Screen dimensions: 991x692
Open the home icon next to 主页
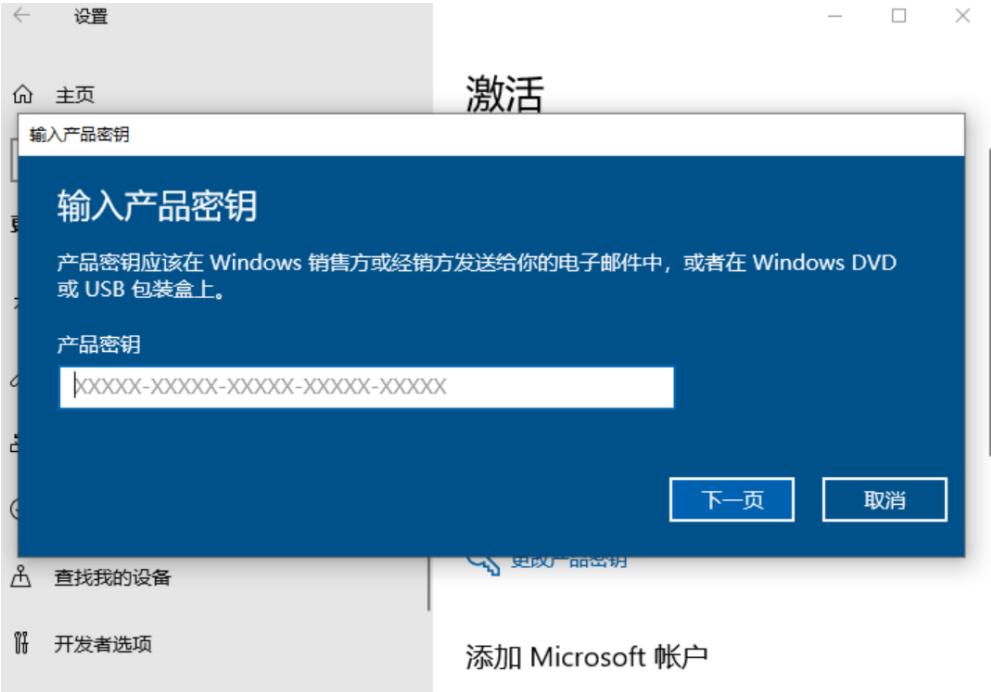point(23,95)
